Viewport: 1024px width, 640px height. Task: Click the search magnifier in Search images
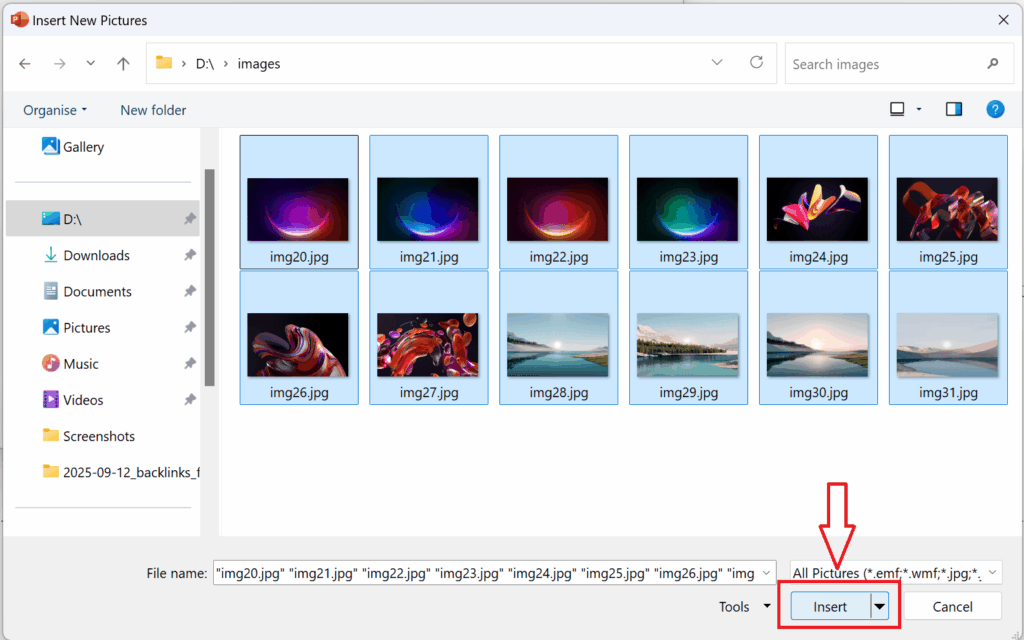point(993,63)
